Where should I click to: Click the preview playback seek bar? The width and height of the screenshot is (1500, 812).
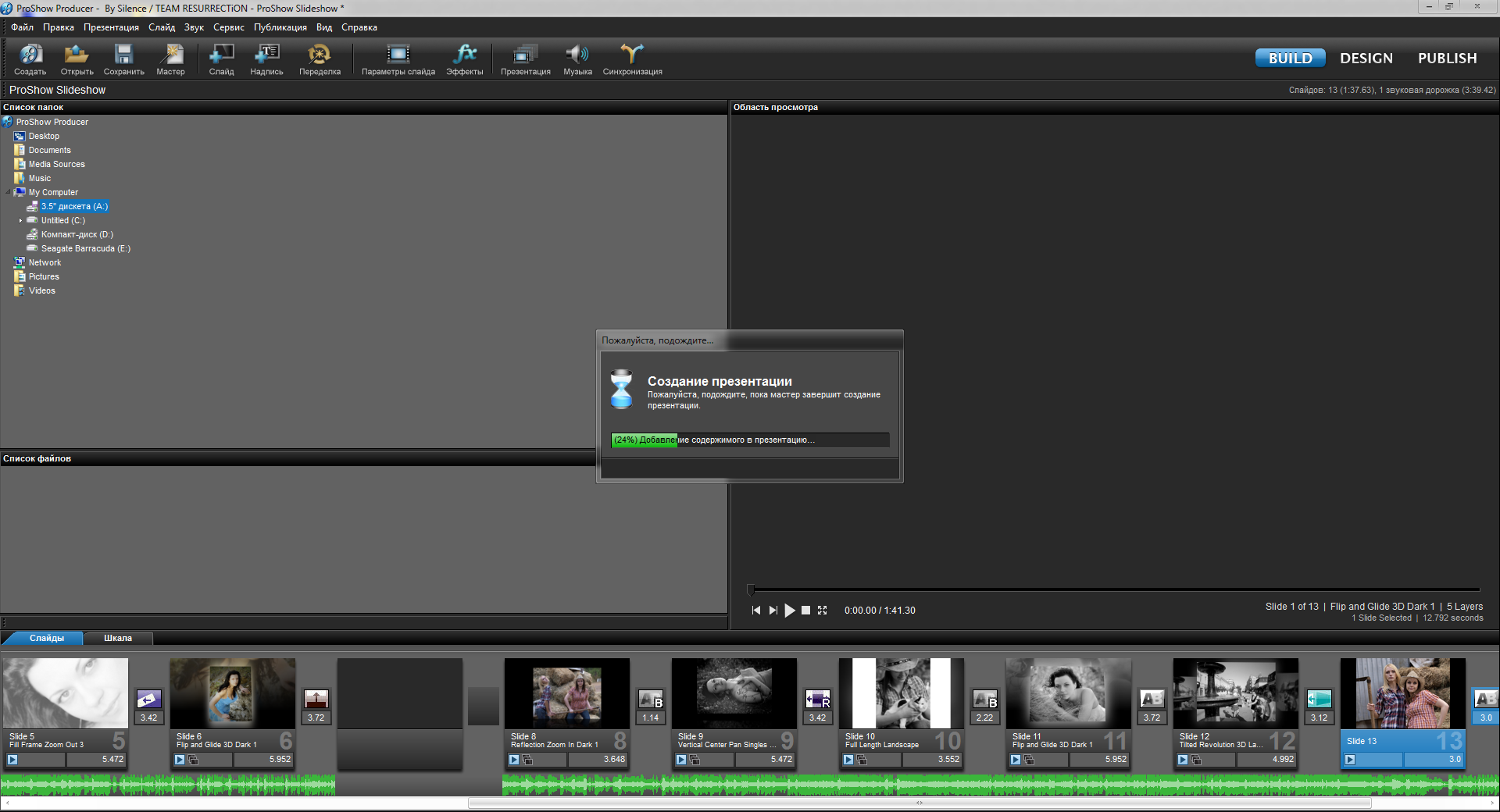click(1113, 589)
